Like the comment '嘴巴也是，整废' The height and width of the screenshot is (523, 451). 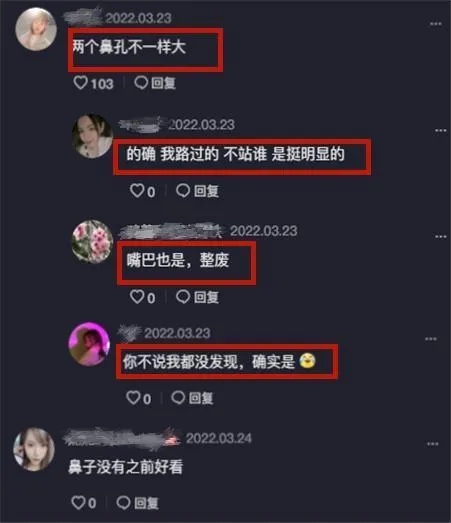pyautogui.click(x=137, y=297)
